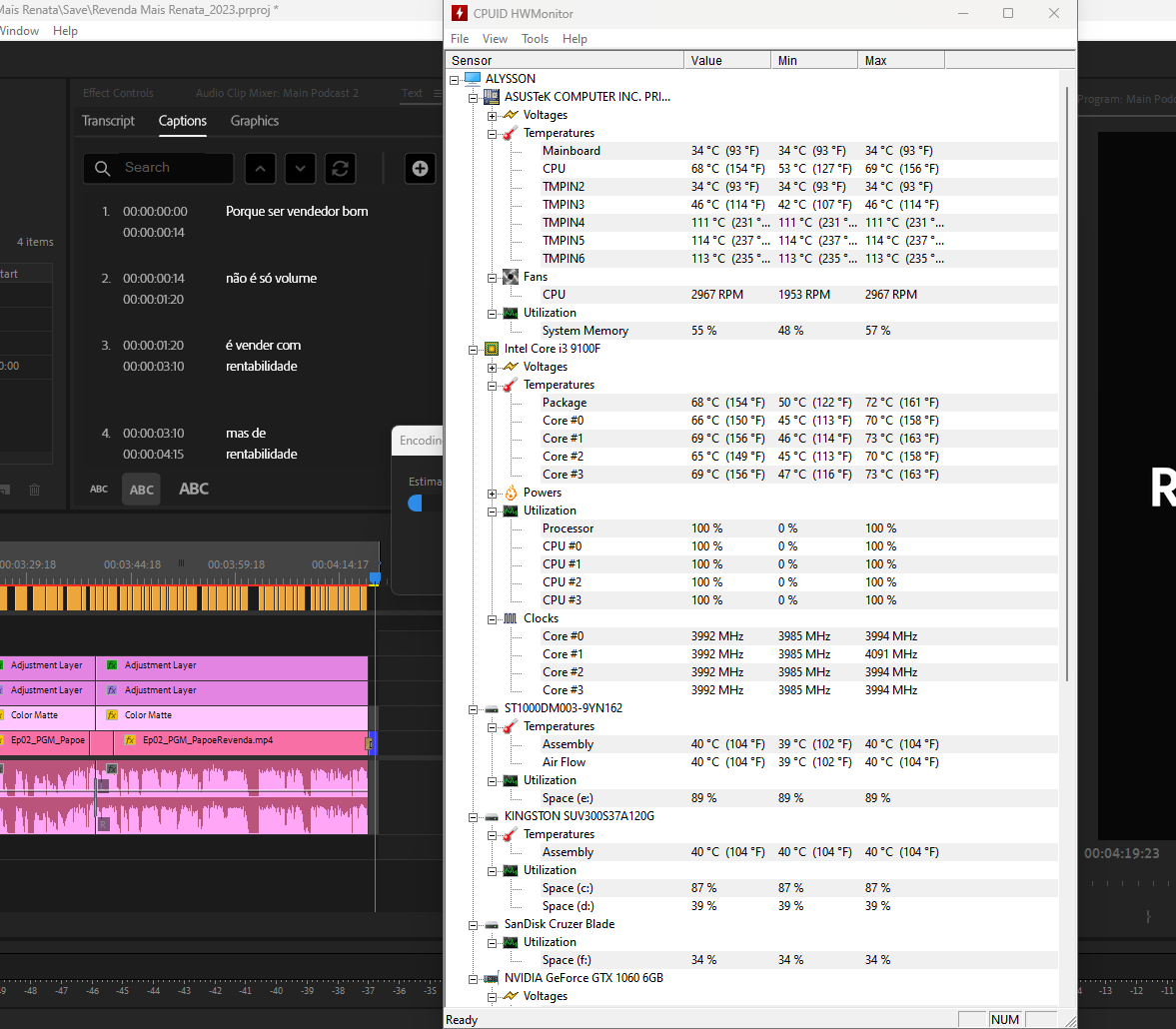Collapse the Clocks node

[492, 619]
